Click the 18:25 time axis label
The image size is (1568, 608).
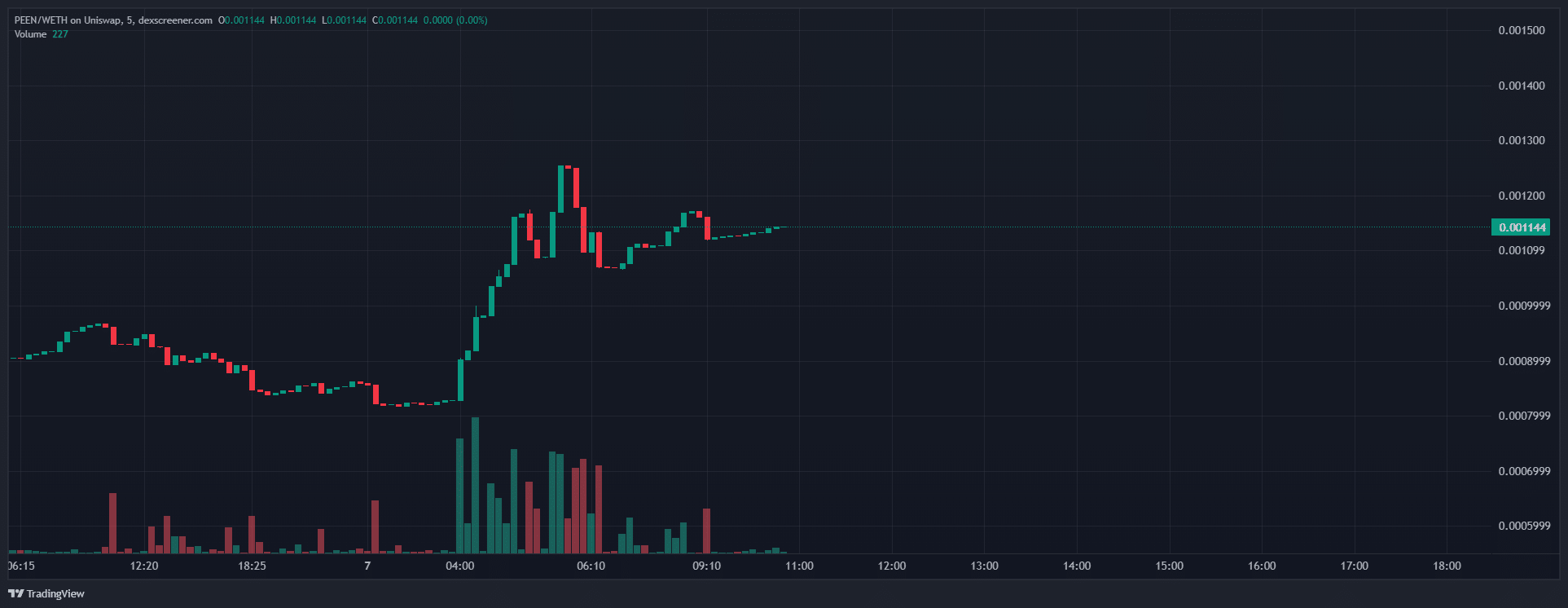pyautogui.click(x=252, y=566)
